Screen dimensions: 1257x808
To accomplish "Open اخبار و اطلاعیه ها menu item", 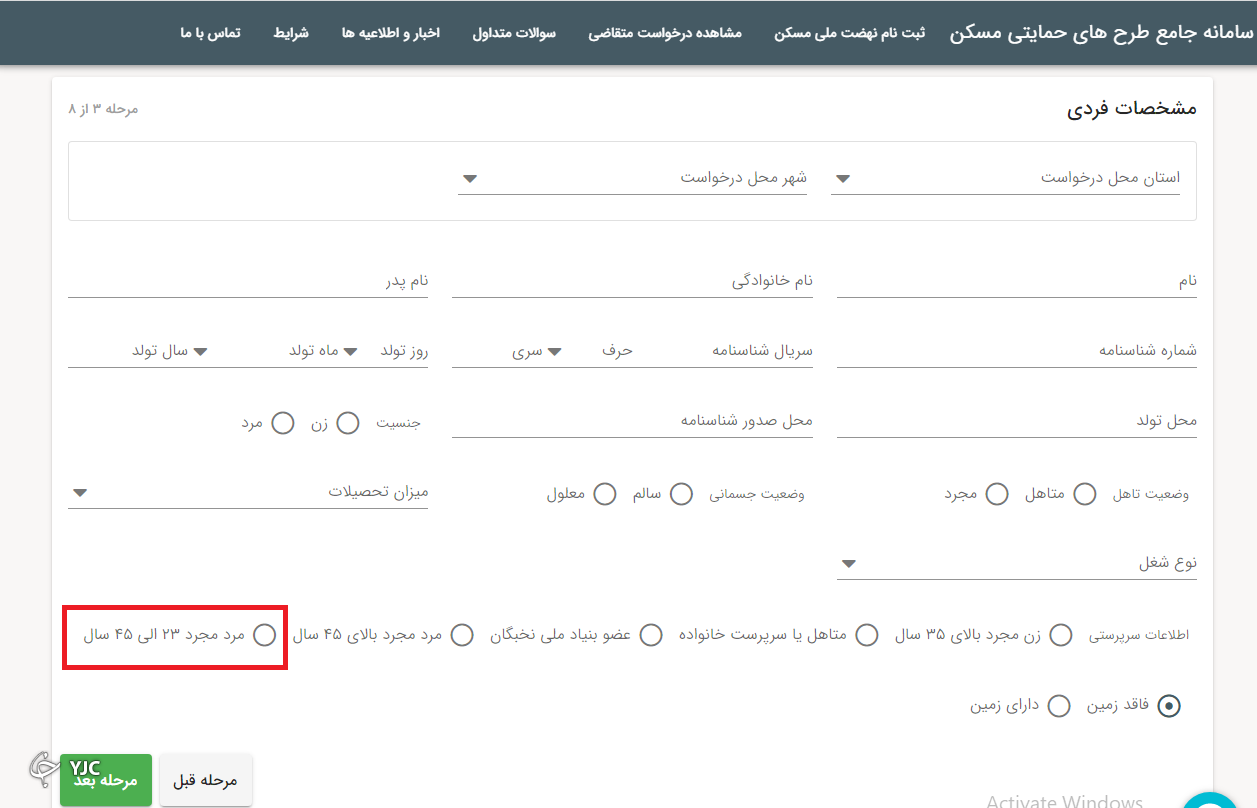I will point(391,33).
